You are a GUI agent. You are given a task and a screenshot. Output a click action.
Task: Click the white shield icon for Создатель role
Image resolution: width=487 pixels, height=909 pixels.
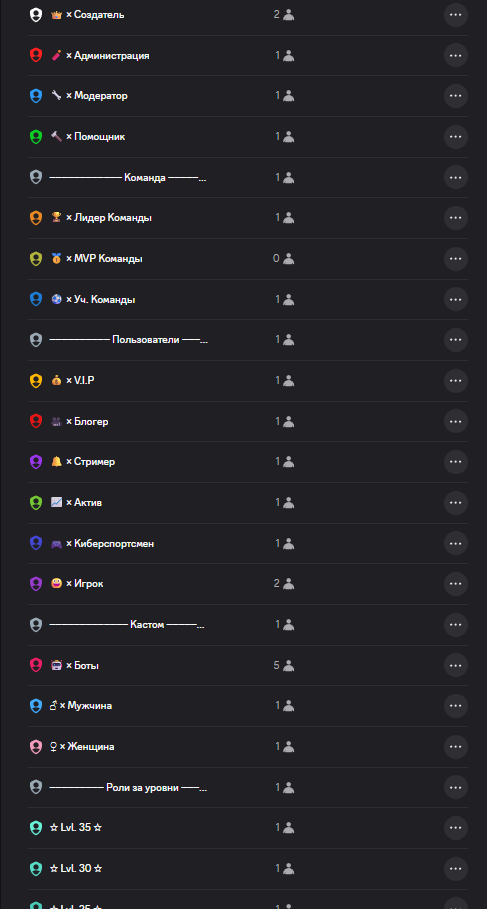(36, 14)
